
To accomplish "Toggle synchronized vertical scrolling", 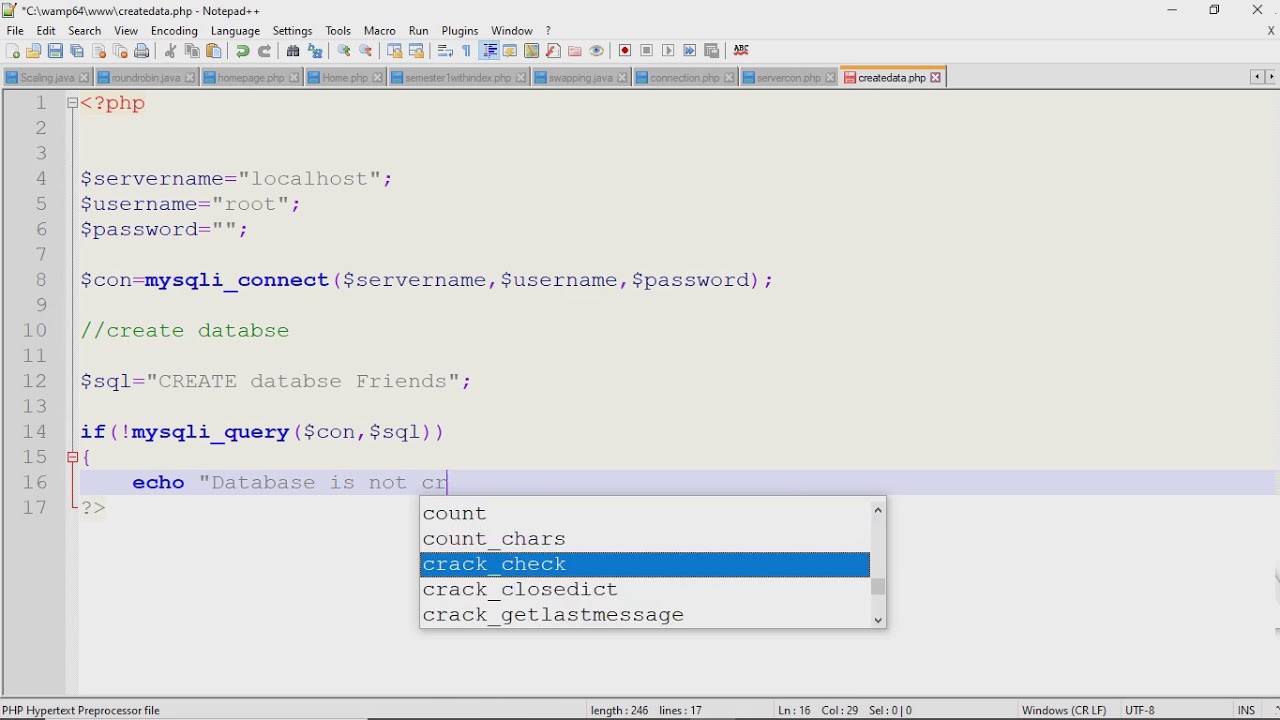I will 394,51.
